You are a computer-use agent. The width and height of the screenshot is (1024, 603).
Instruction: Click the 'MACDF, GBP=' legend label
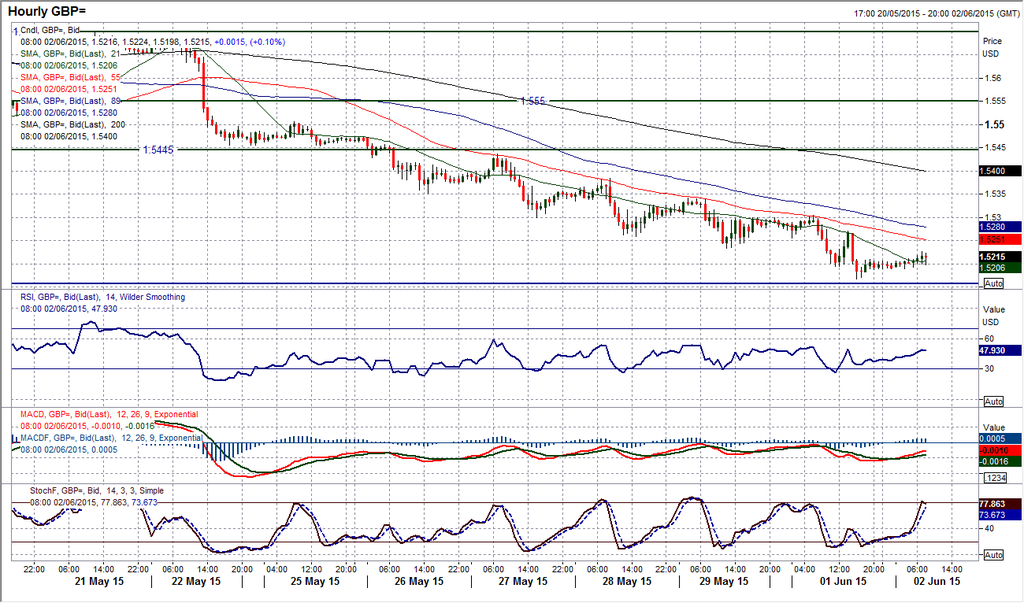[112, 438]
